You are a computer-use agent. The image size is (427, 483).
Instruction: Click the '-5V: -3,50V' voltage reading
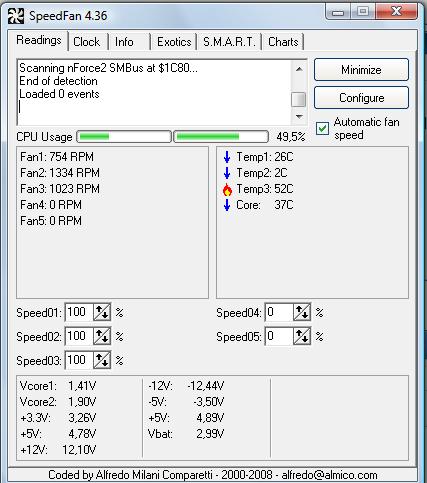coord(186,402)
